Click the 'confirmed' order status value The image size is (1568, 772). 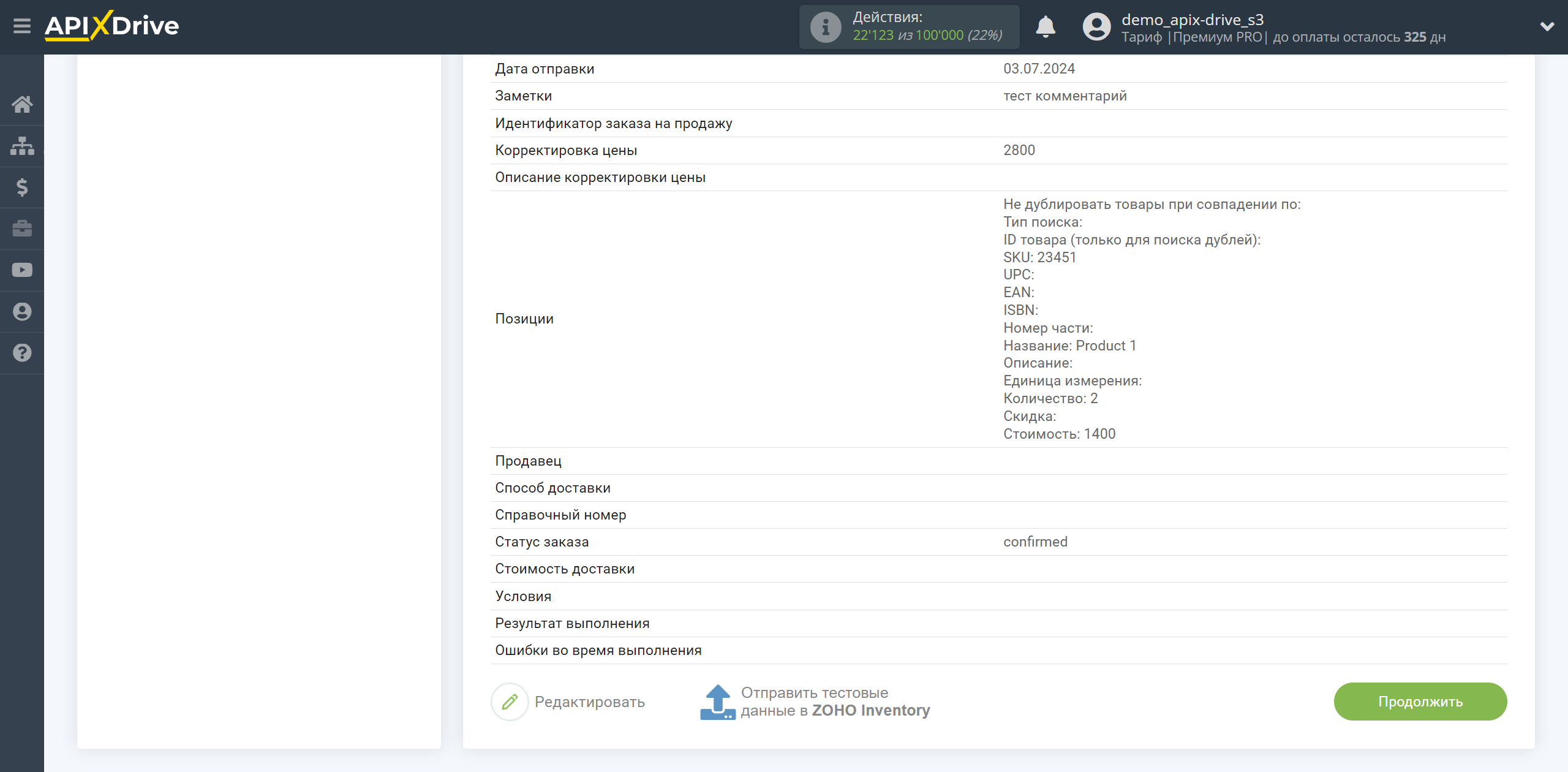coord(1035,542)
